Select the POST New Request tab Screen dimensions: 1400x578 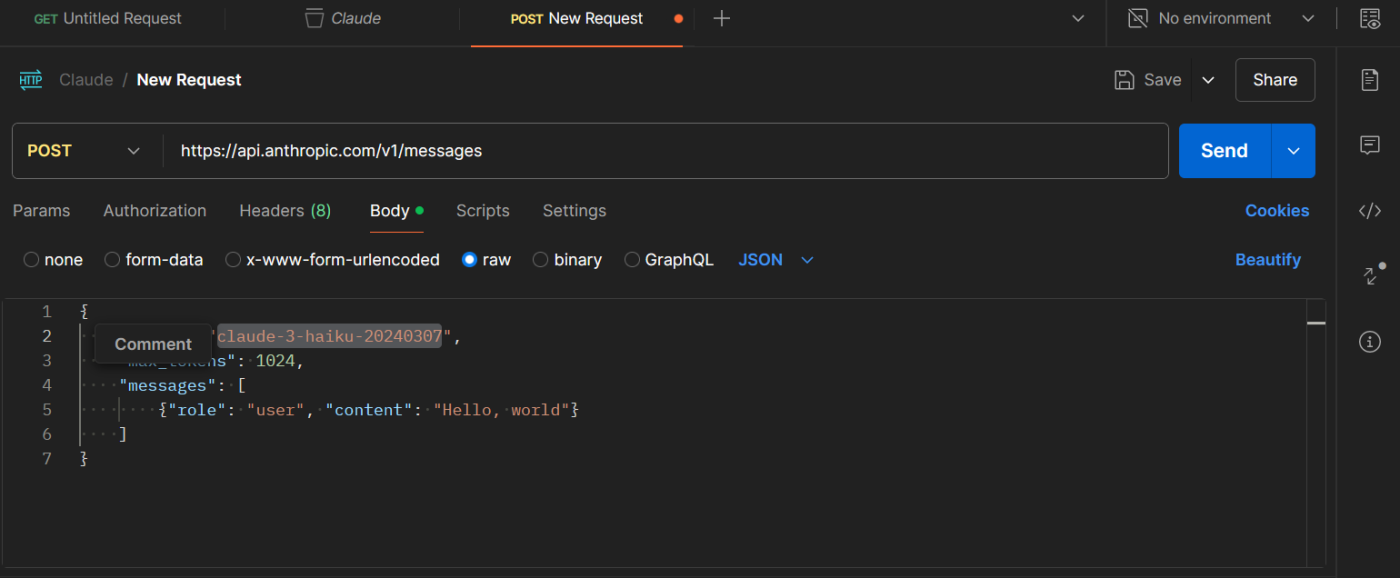tap(577, 18)
